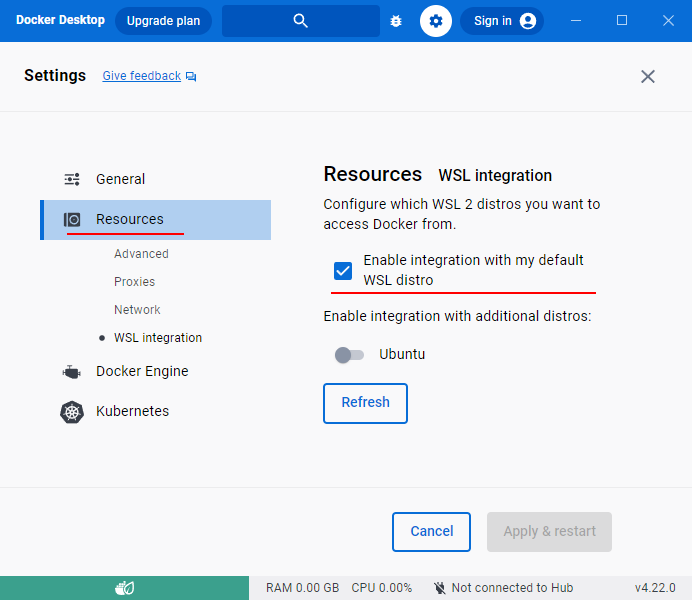Open the Proxies subsection
This screenshot has width=692, height=600.
135,281
